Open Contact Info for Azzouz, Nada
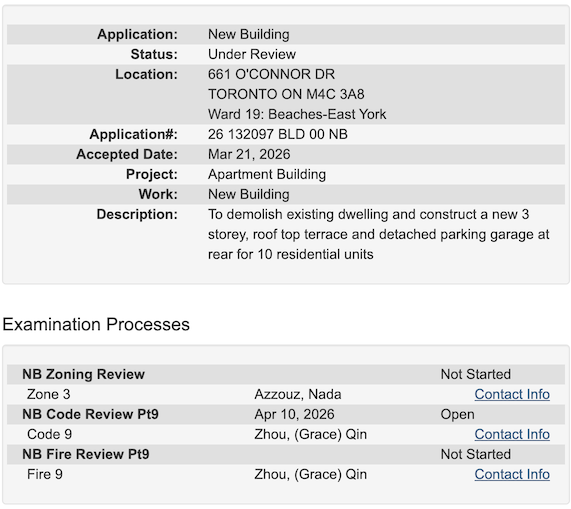Image resolution: width=571 pixels, height=509 pixels. [x=512, y=394]
